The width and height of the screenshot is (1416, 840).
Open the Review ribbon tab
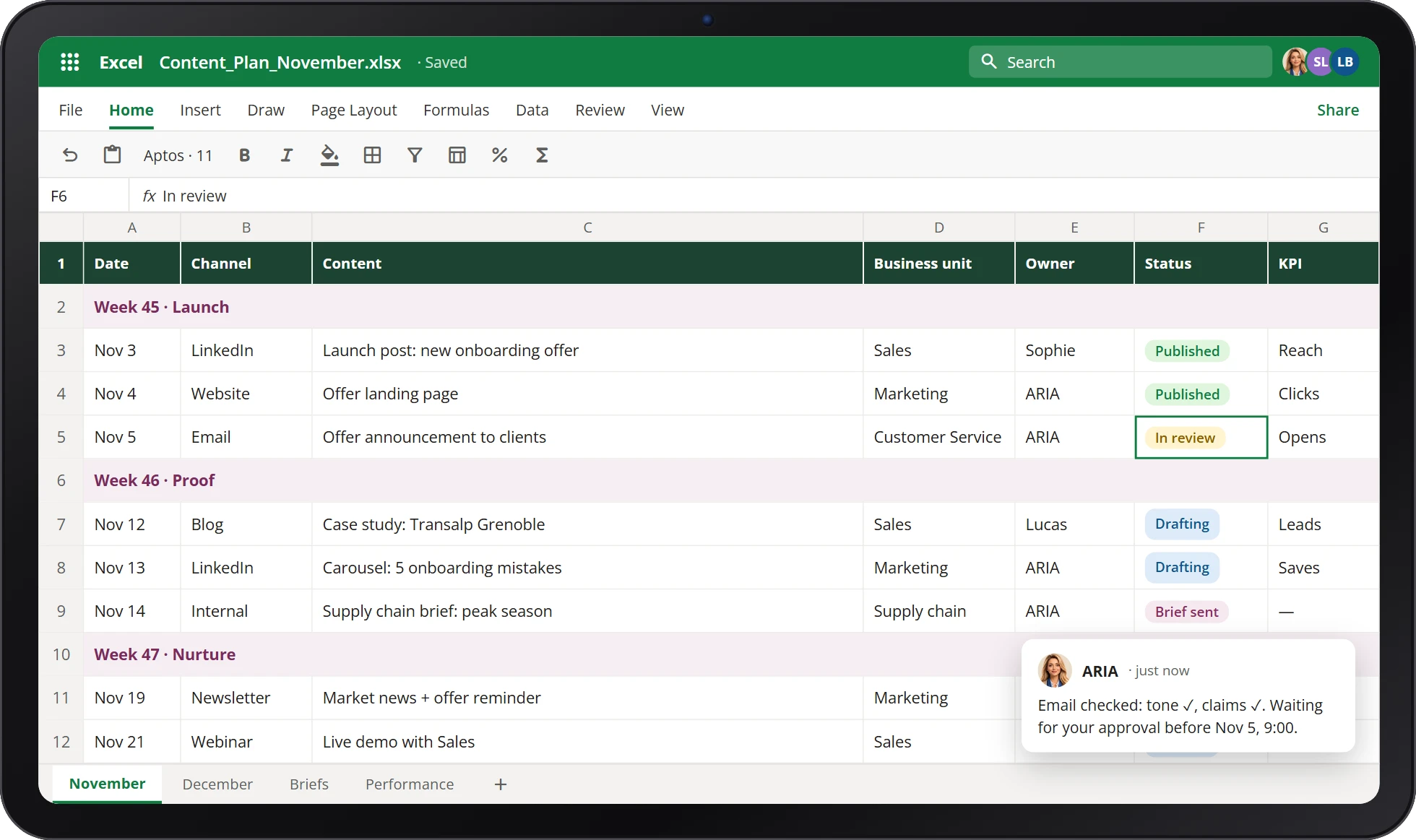point(600,110)
